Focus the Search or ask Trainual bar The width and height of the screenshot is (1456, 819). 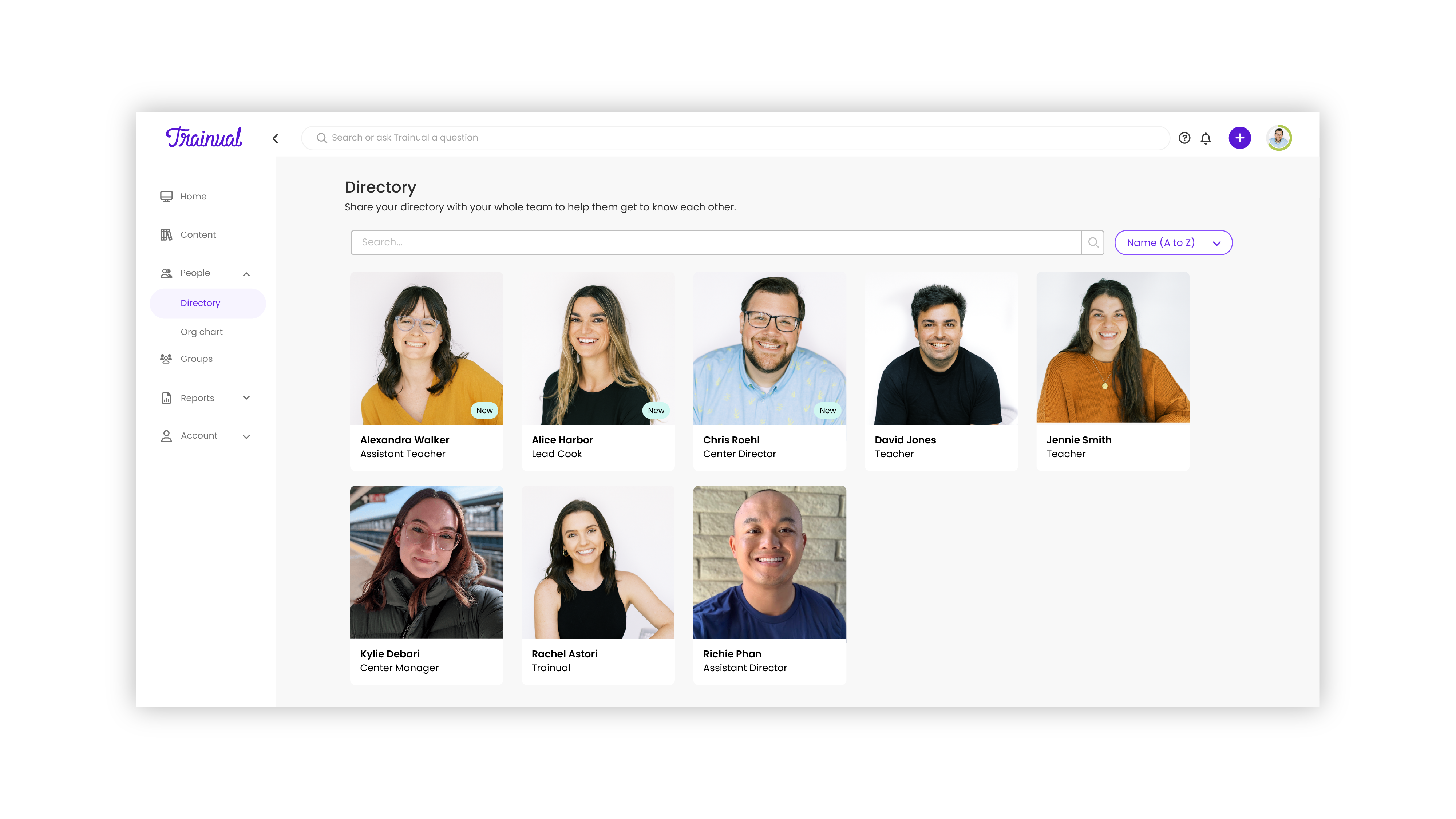735,137
